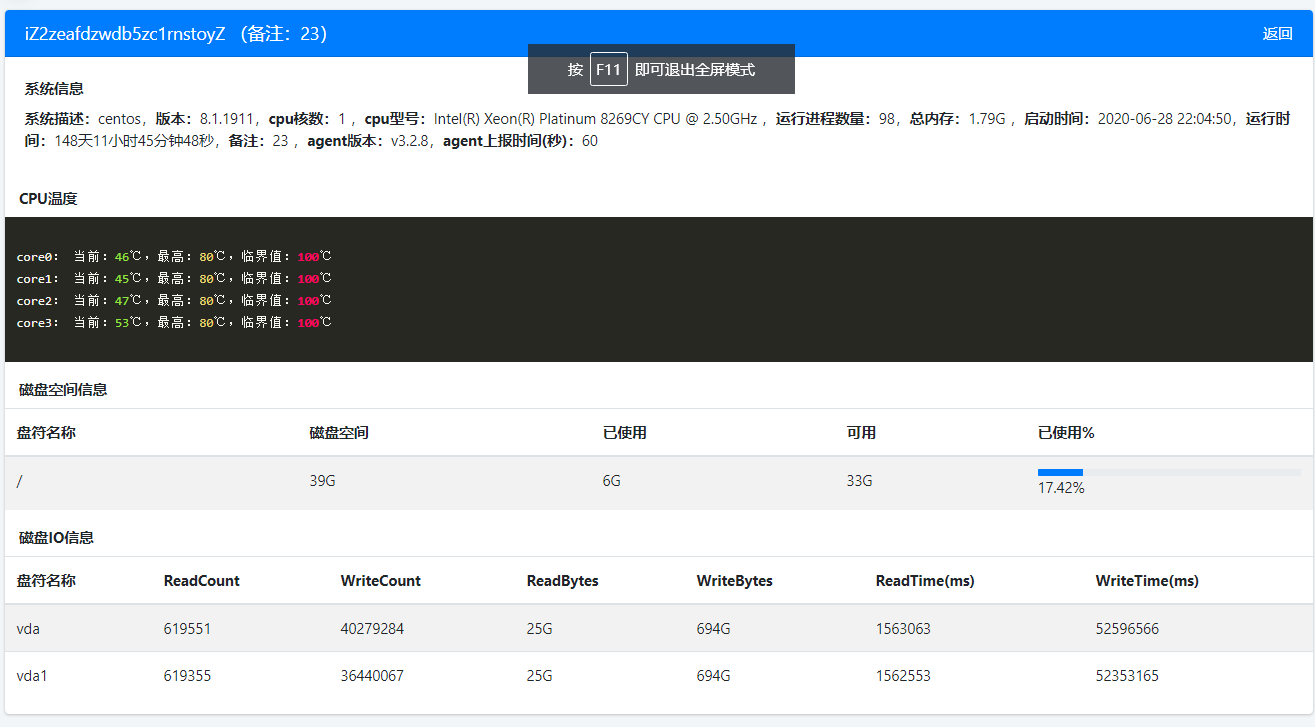Click the WriteCount column header
Screen dimensions: 1315x727
point(380,581)
